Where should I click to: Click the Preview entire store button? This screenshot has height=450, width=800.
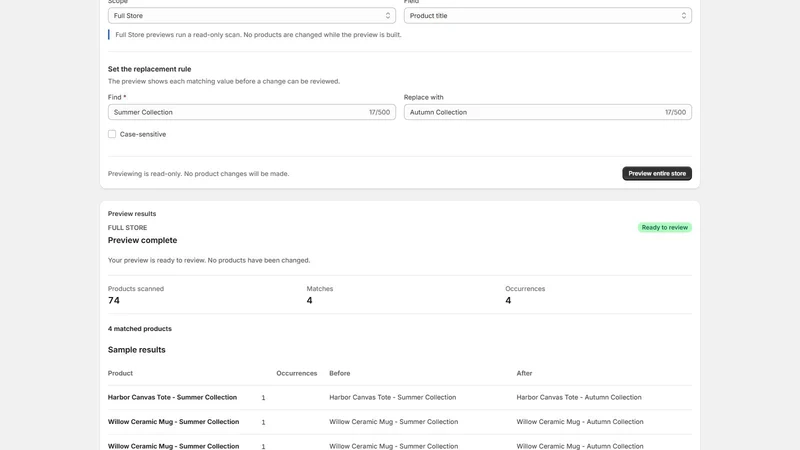click(657, 173)
